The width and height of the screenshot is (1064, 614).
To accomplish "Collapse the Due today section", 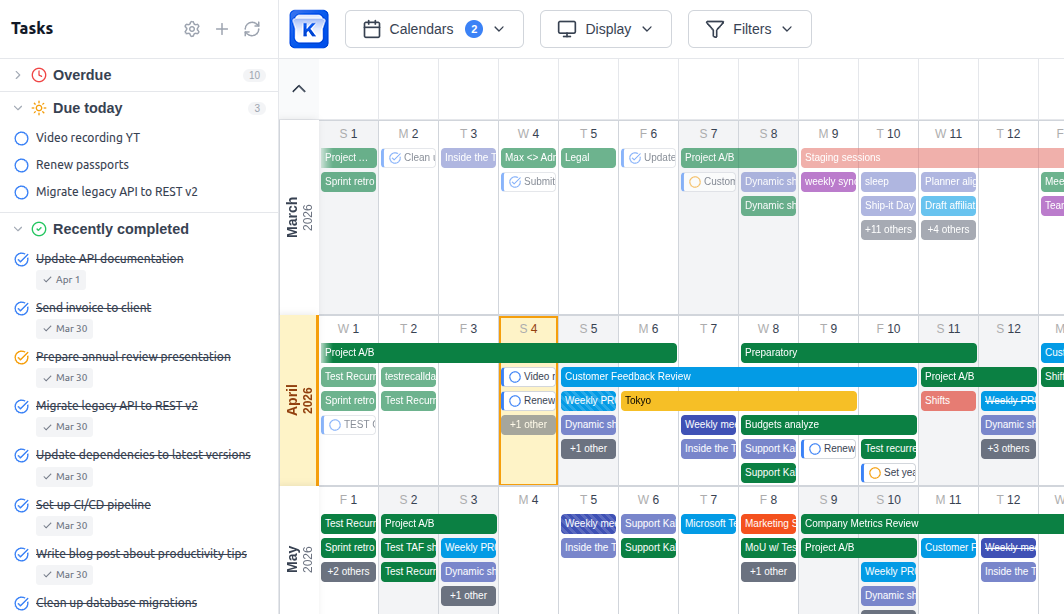I will click(x=18, y=109).
